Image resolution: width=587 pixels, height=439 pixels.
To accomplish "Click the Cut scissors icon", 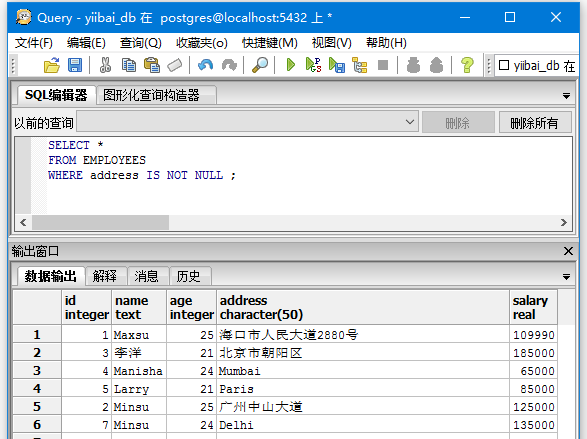I will (105, 65).
